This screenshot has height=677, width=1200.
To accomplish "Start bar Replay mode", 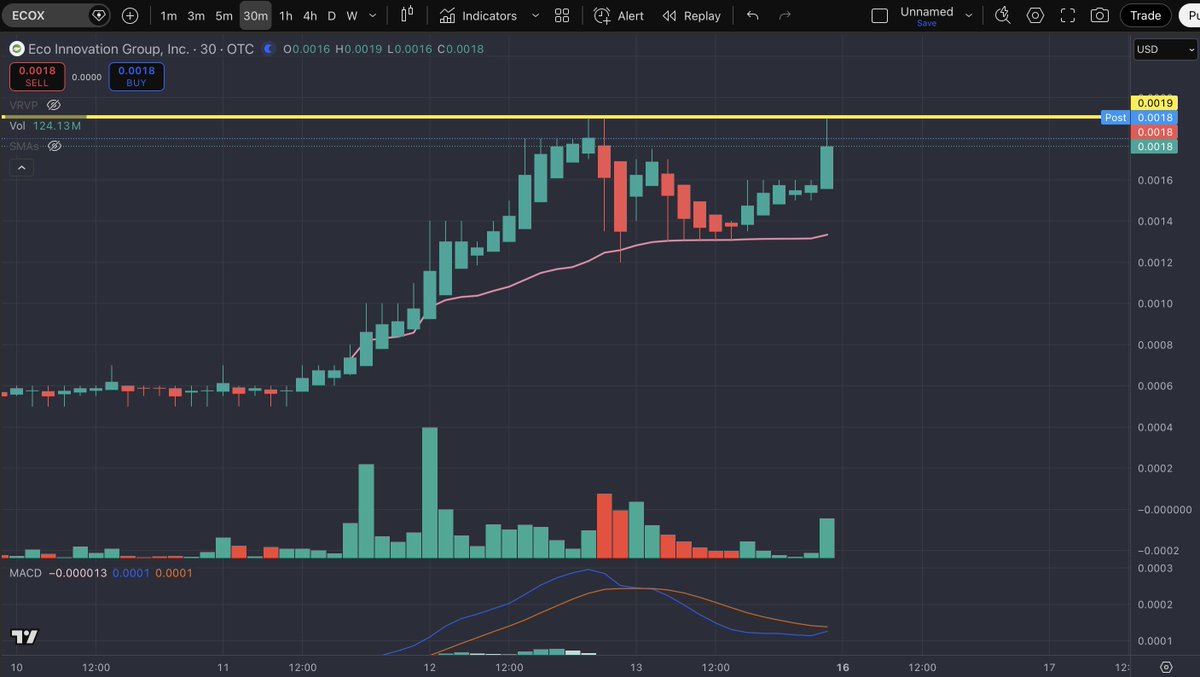I will [x=691, y=16].
